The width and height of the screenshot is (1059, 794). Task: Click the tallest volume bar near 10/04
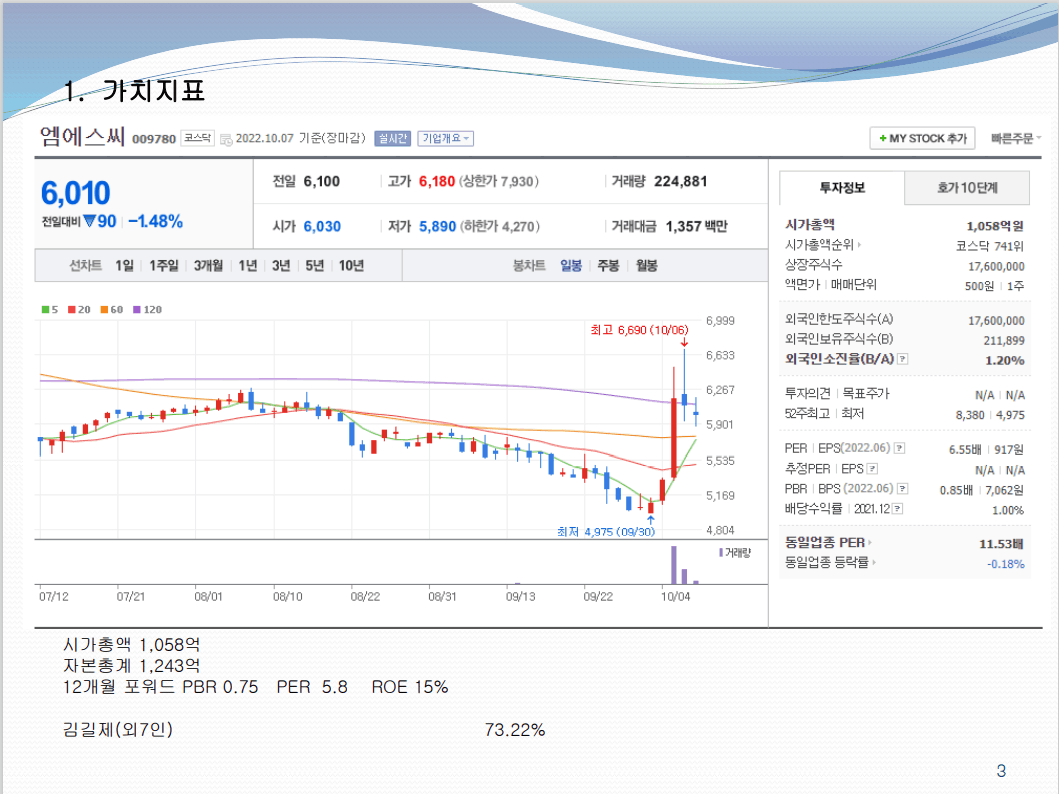point(673,565)
